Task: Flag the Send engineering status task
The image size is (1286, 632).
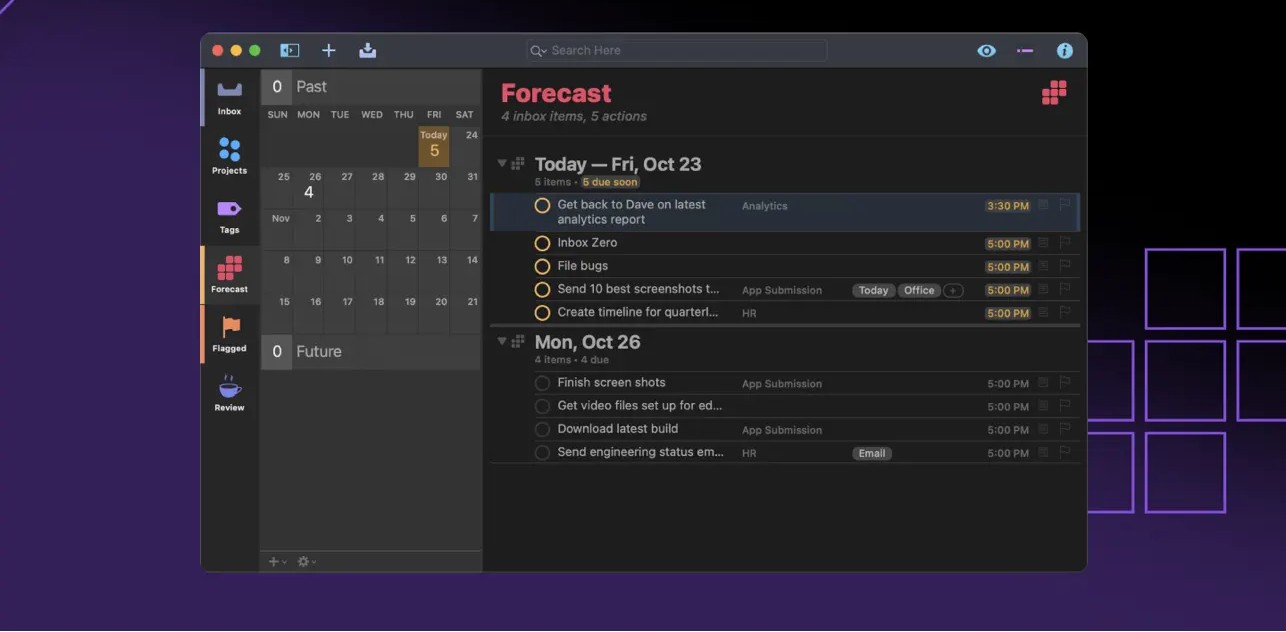Action: [1064, 452]
